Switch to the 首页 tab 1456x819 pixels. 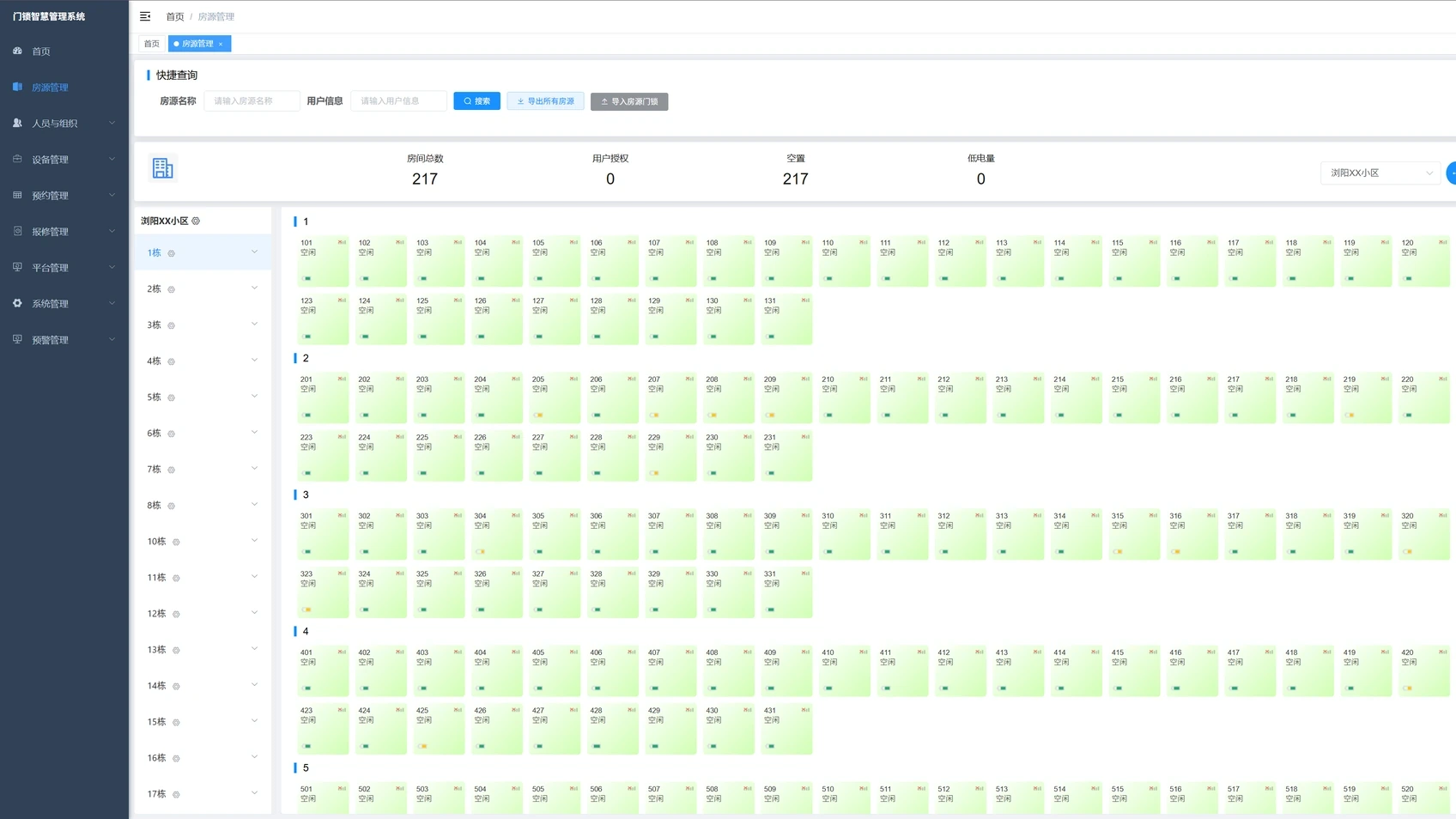152,44
